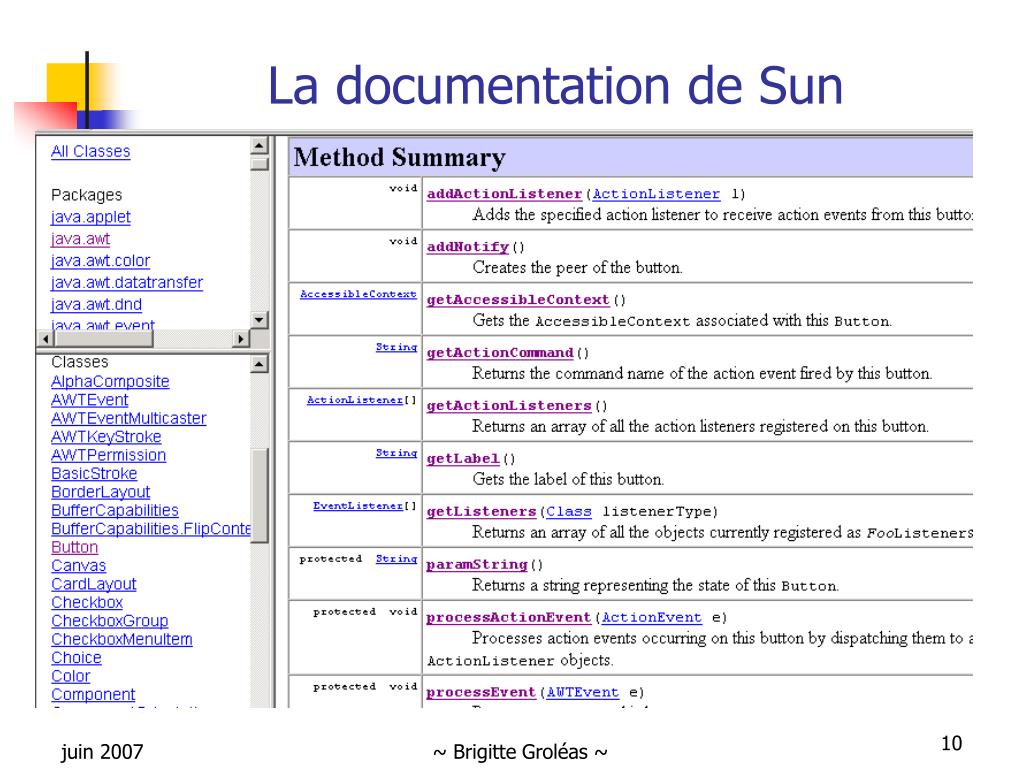Open the BufferCapabilities class link
The height and width of the screenshot is (768, 1024).
pos(115,510)
